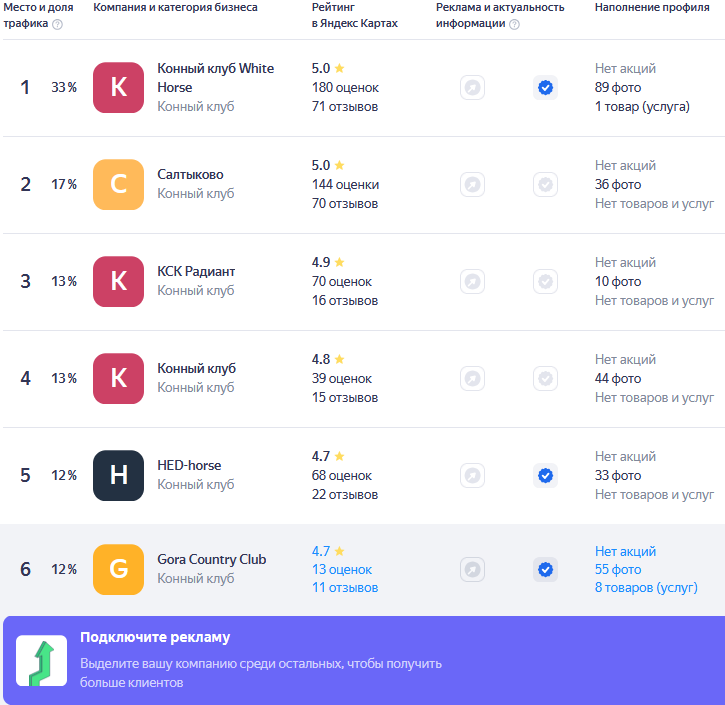Click the 11 отзывов link
Image resolution: width=725 pixels, height=705 pixels.
tap(345, 588)
